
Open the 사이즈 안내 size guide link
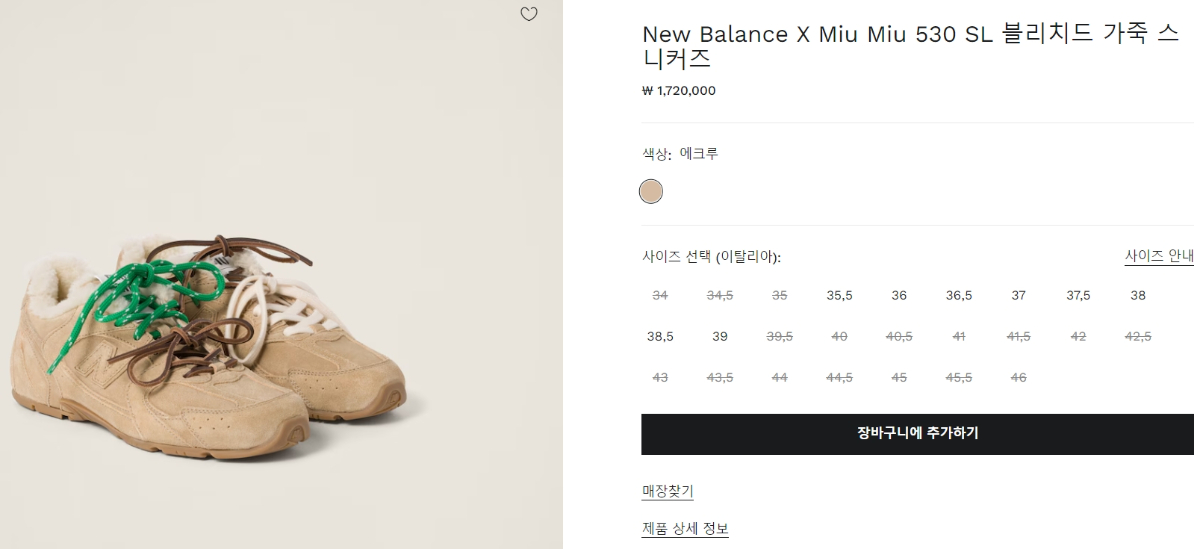coord(1158,256)
